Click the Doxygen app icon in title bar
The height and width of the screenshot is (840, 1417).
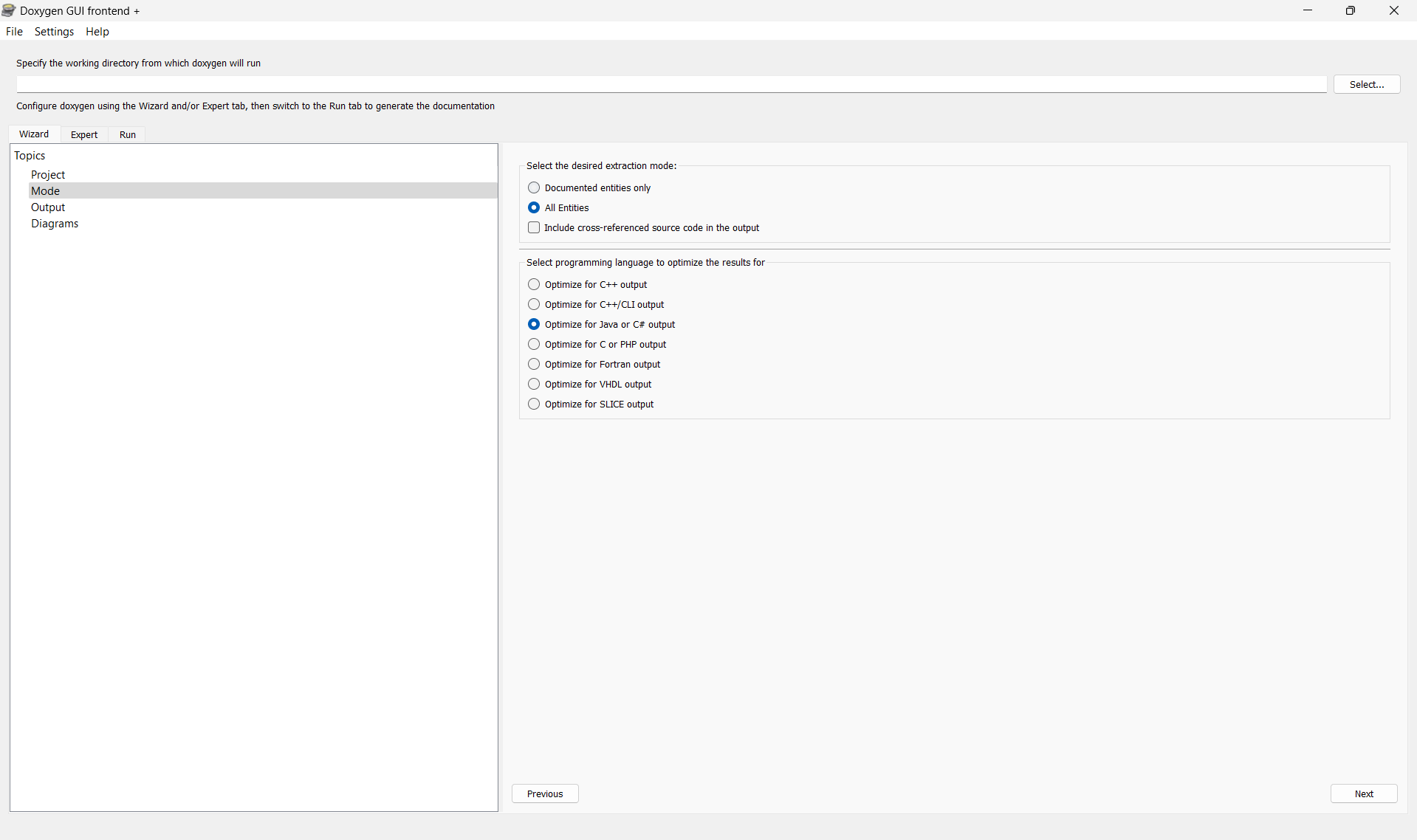pyautogui.click(x=9, y=10)
